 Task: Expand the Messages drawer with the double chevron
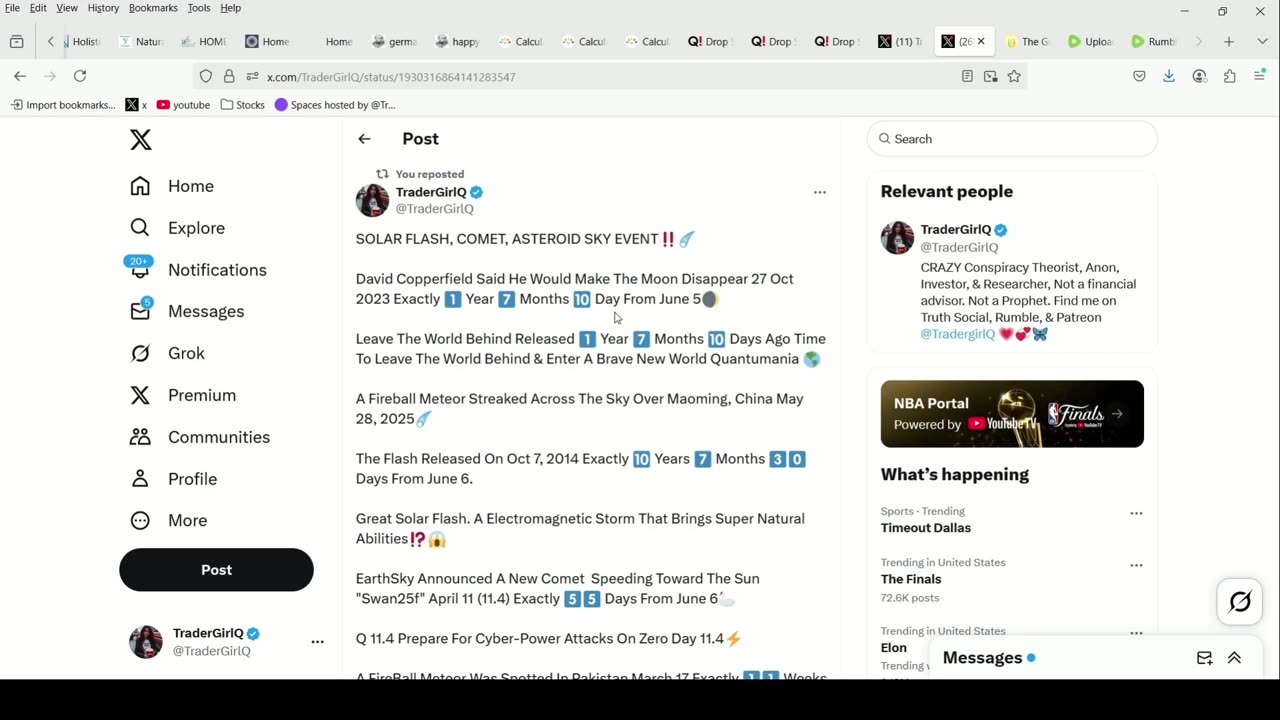pyautogui.click(x=1234, y=658)
